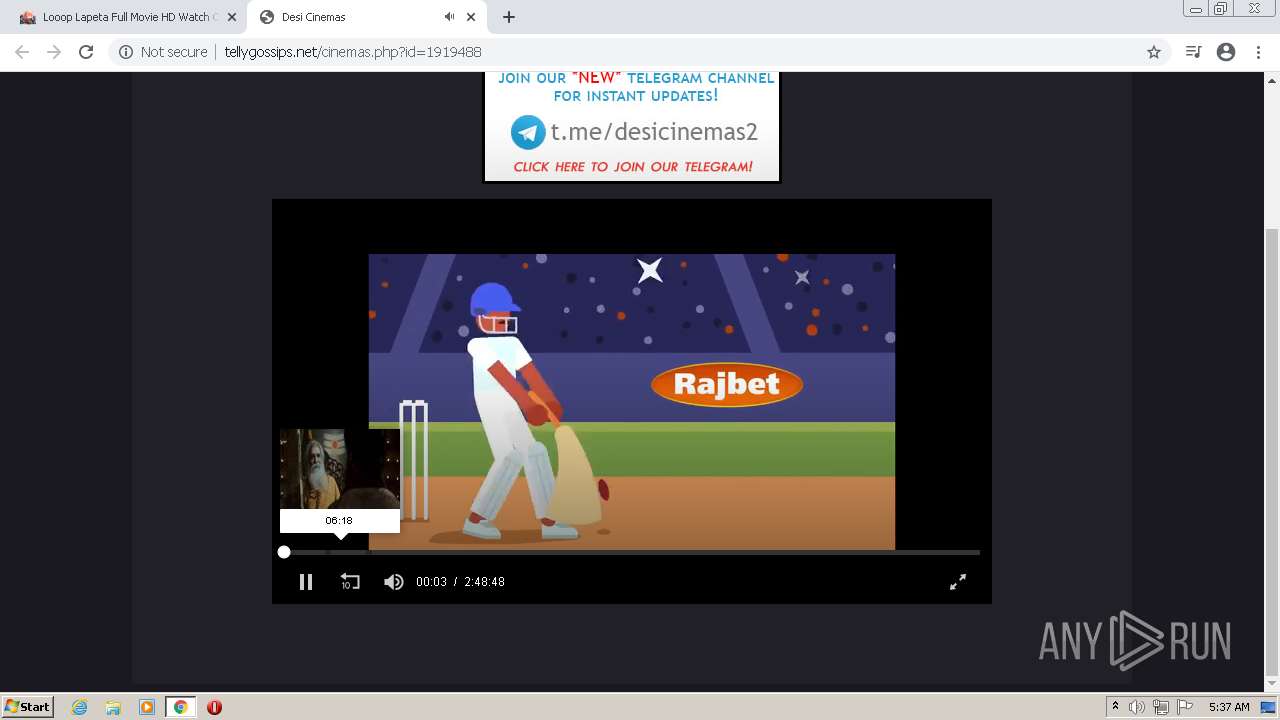The width and height of the screenshot is (1280, 720).
Task: Pause the video playback
Action: [x=306, y=582]
